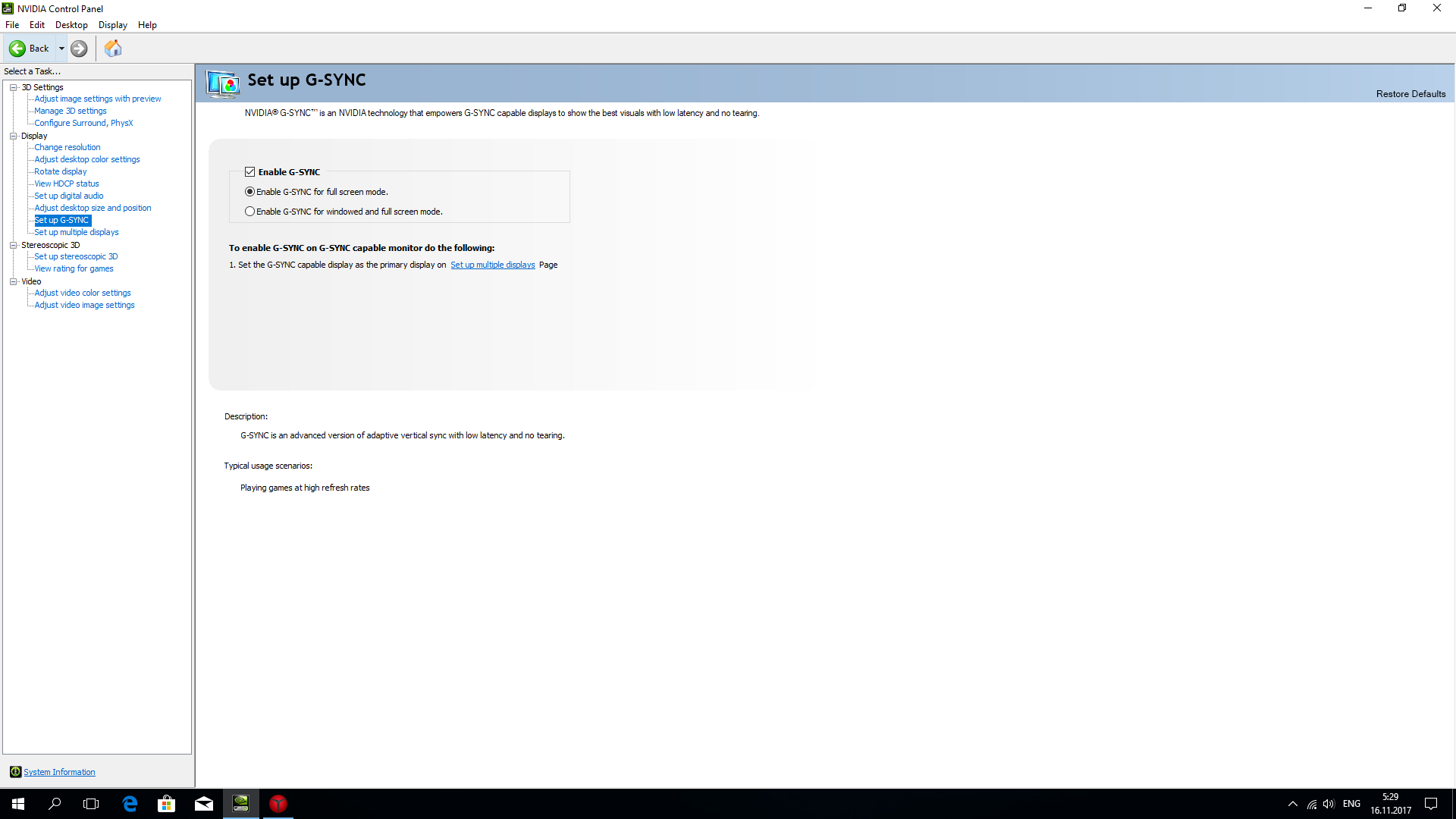Open the Action Center notifications icon
Viewport: 1456px width, 819px height.
(x=1431, y=804)
